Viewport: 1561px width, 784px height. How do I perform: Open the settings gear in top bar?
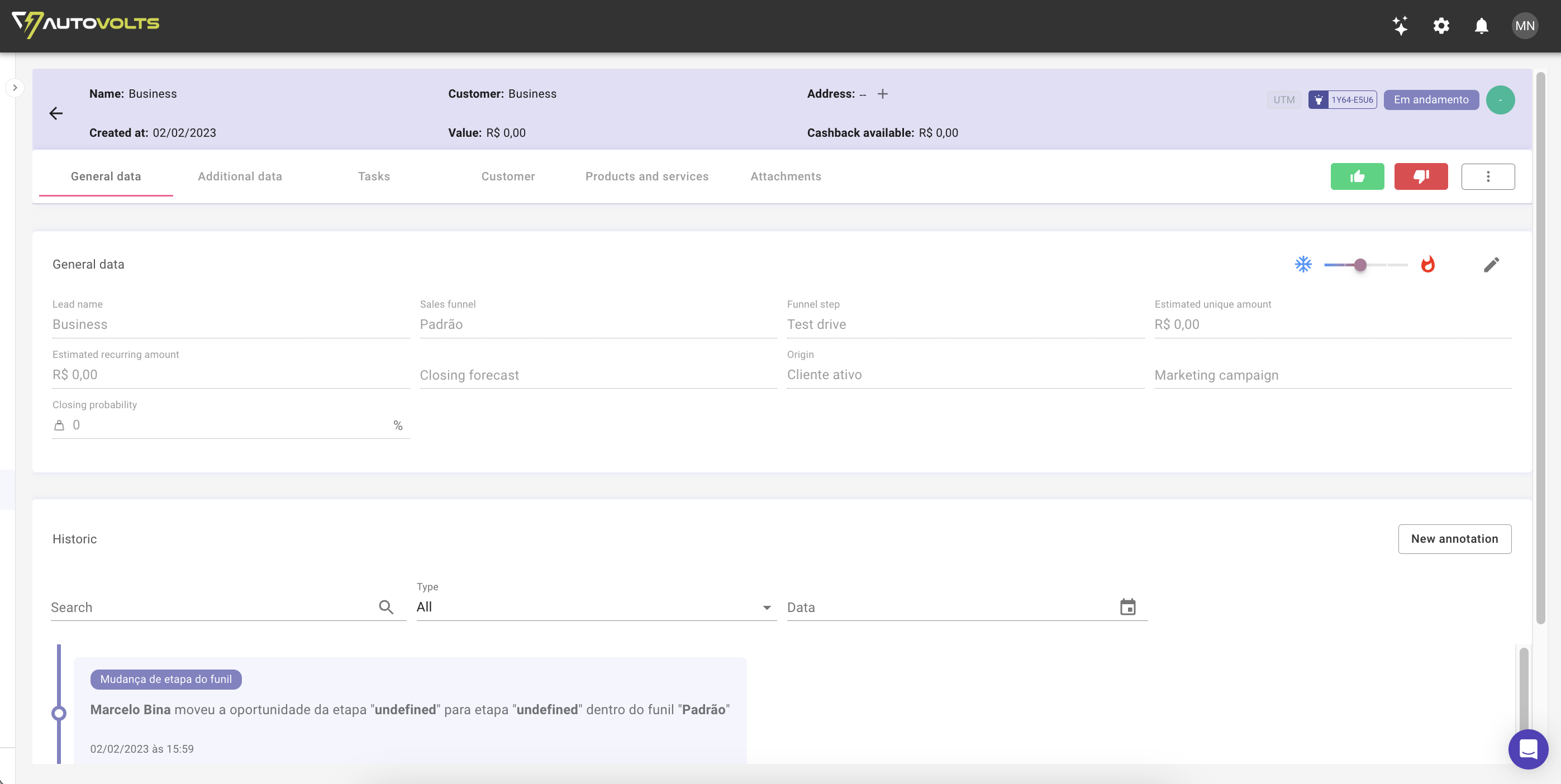(1441, 26)
